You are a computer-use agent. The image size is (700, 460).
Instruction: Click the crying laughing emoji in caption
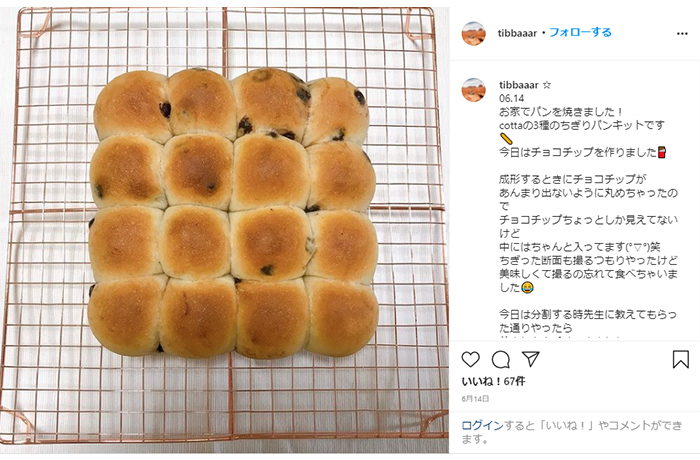[527, 288]
